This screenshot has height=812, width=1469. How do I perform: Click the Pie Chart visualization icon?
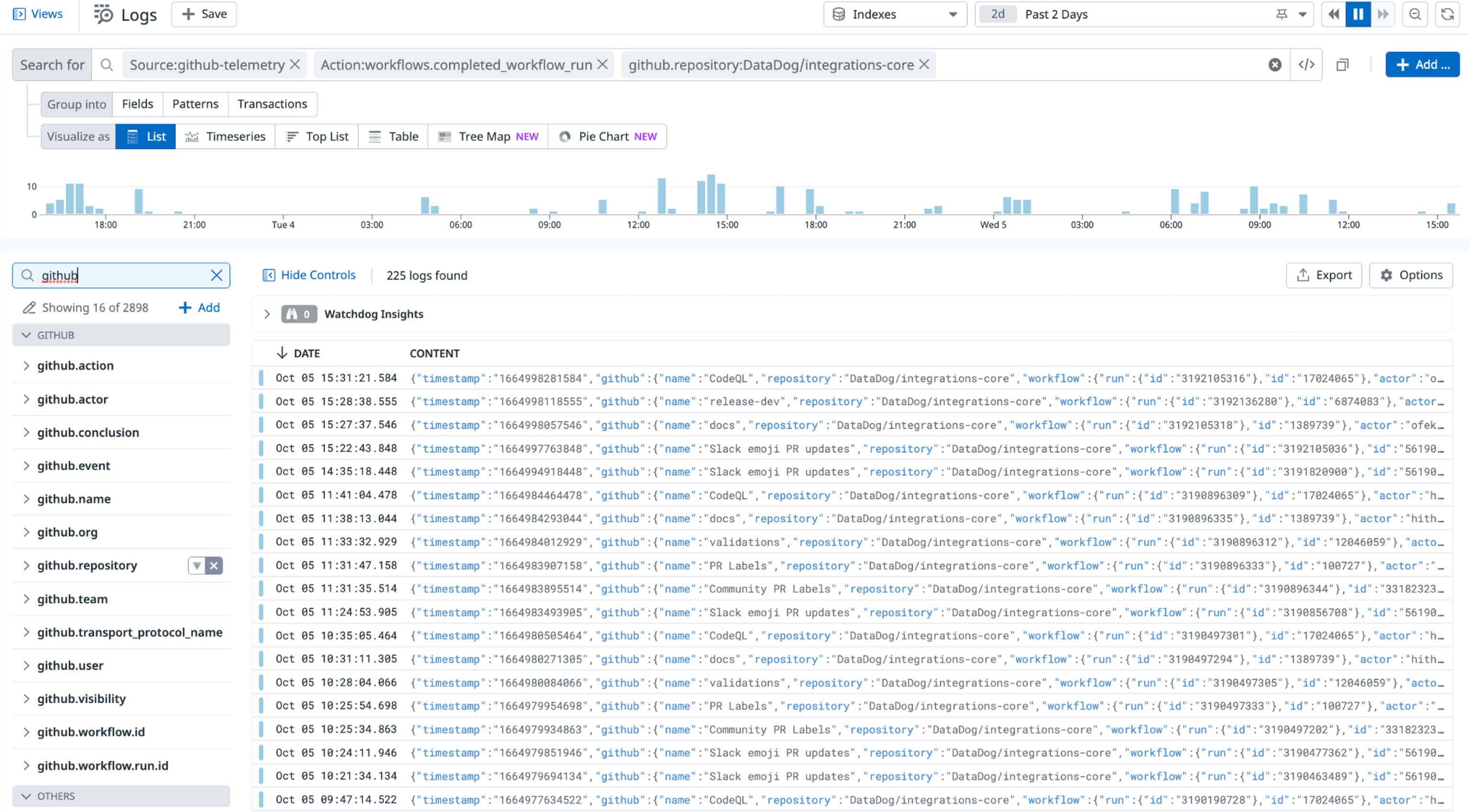tap(565, 136)
